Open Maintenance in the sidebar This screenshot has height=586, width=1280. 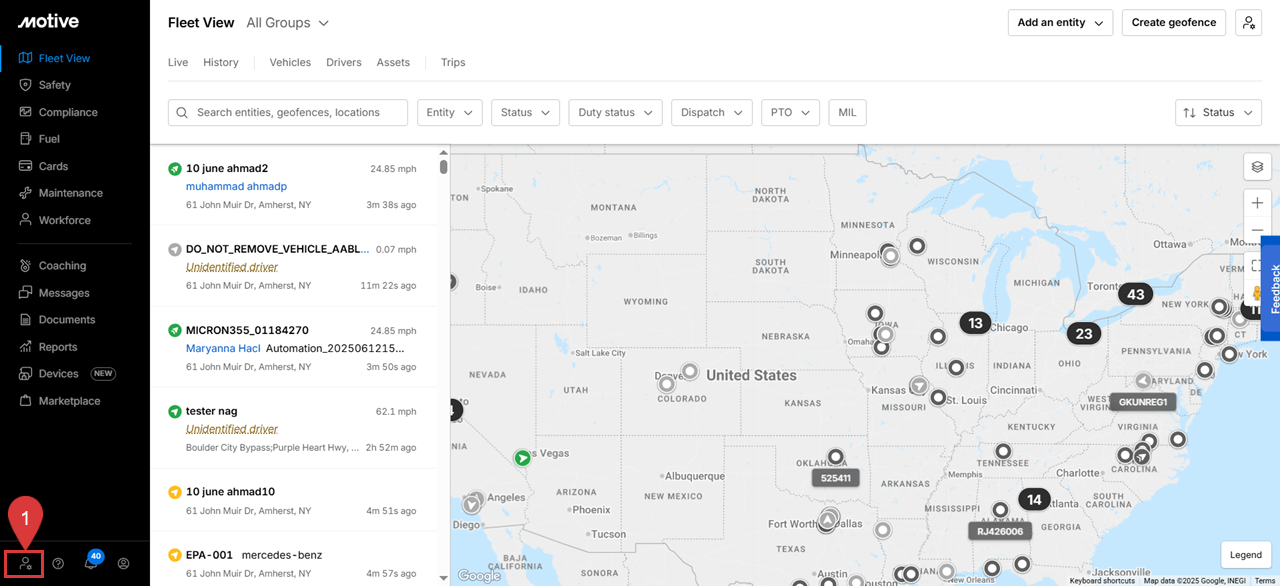pos(70,193)
